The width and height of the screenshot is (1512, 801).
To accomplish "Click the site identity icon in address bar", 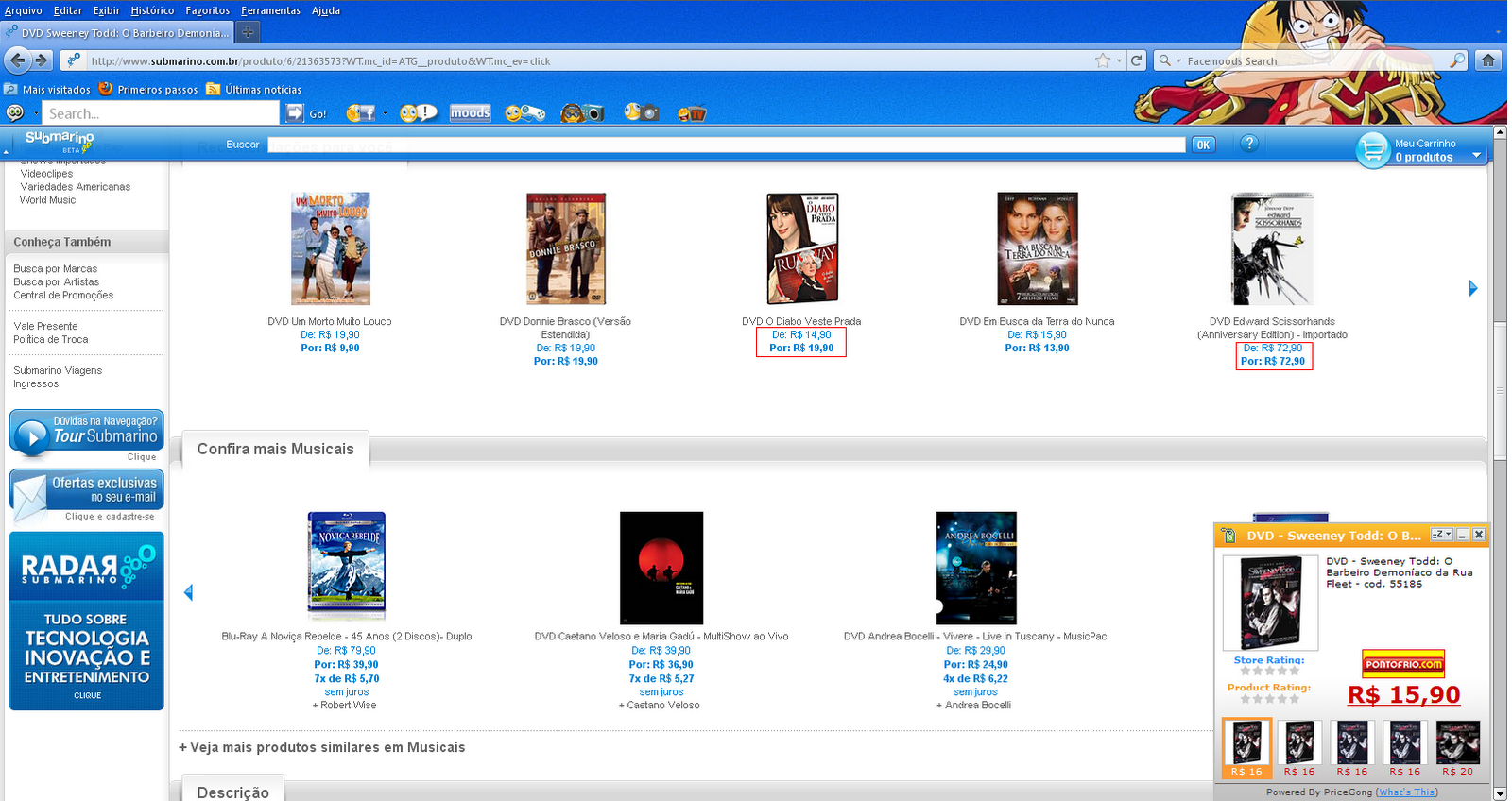I will coord(74,60).
